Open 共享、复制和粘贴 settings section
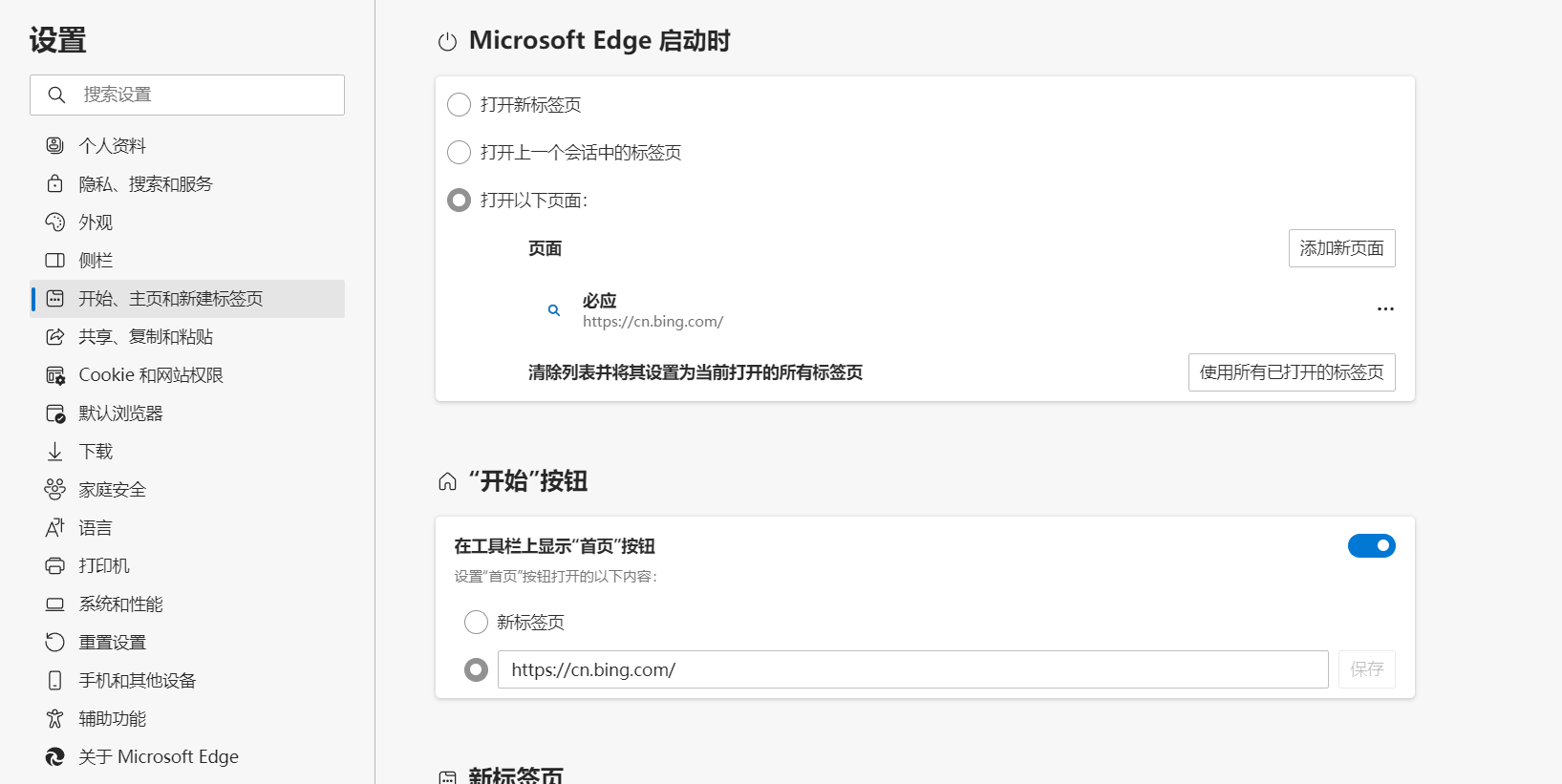 pos(187,336)
